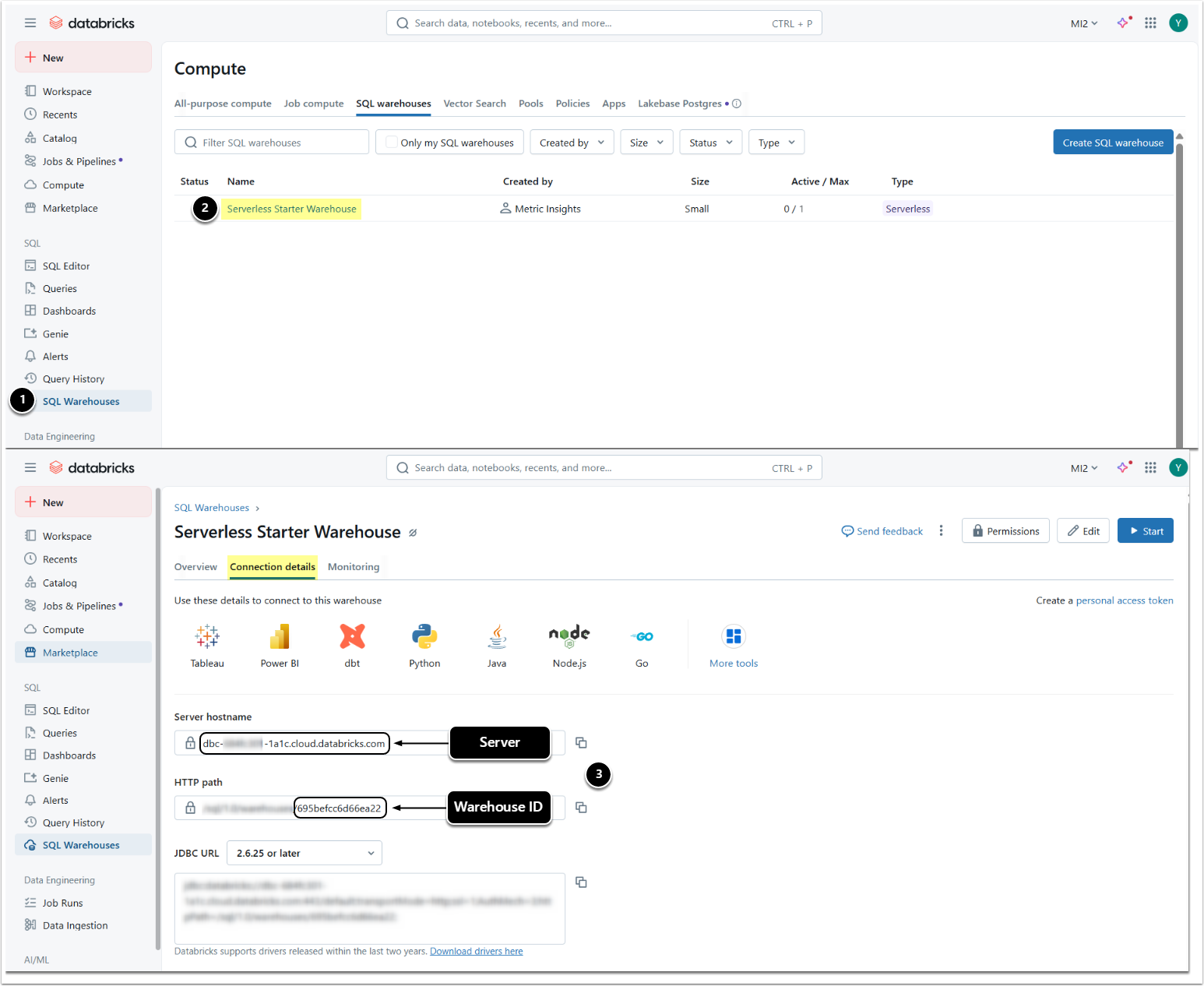Open JDBC URL version dropdown
Image resolution: width=1204 pixels, height=986 pixels.
click(305, 853)
